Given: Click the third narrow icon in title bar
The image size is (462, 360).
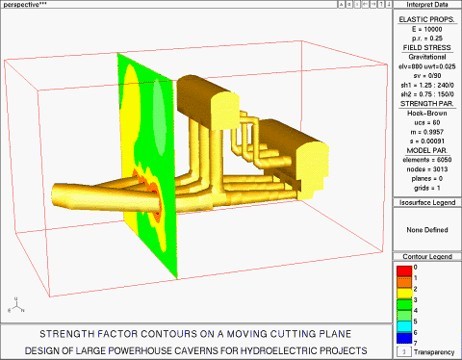Looking at the screenshot, I should tap(357, 5).
